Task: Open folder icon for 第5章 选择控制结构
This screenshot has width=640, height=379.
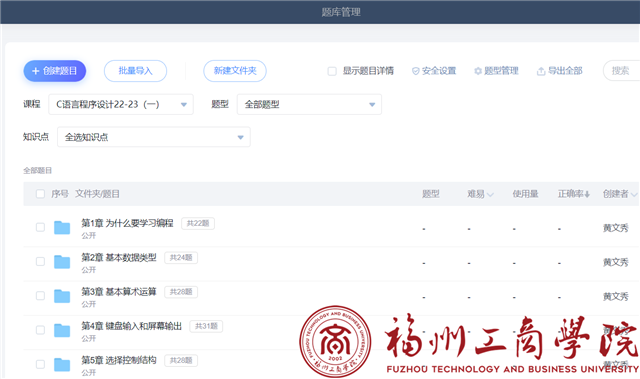Action: 62,365
